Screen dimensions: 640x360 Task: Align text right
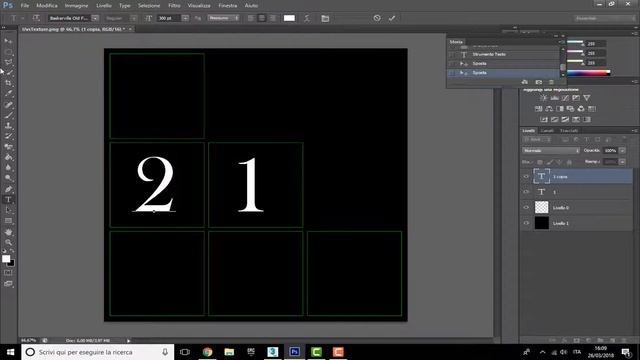(273, 18)
